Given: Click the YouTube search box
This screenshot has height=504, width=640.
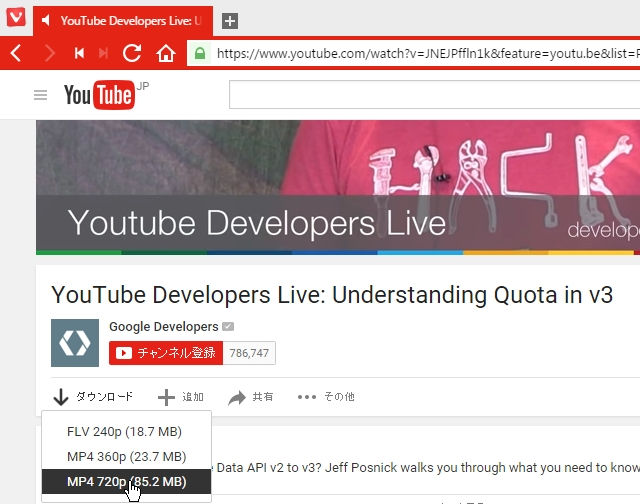Looking at the screenshot, I should (434, 95).
